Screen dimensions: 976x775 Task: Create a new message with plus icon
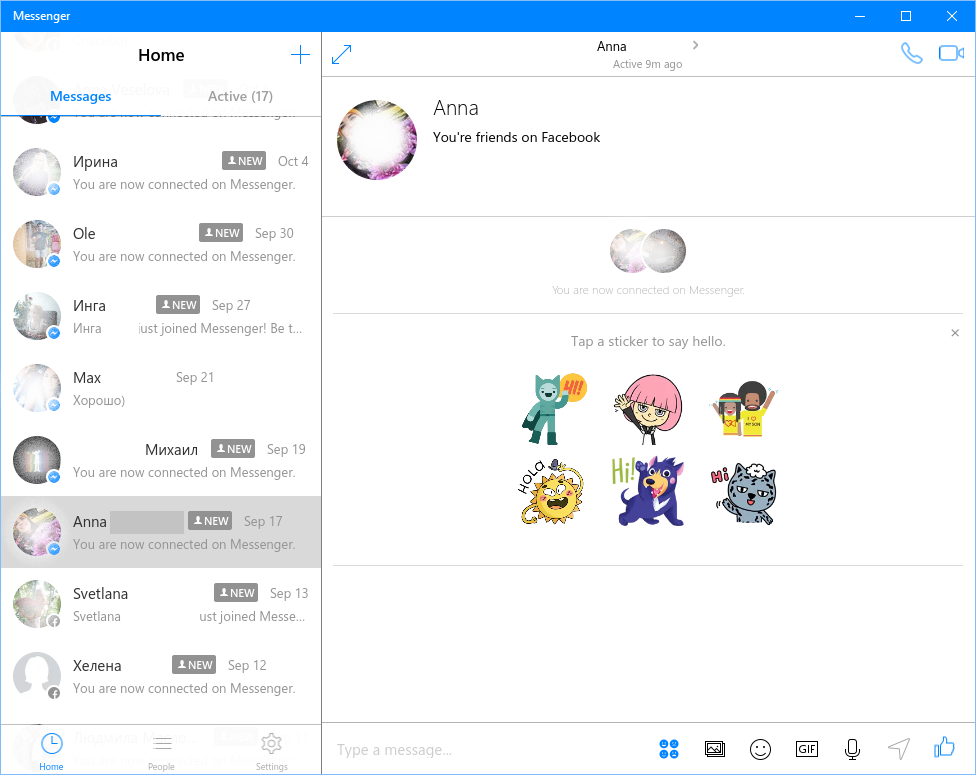(300, 55)
